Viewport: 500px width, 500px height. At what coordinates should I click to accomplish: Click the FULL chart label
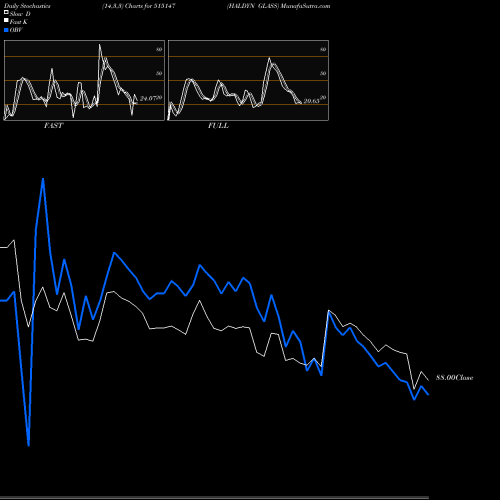click(218, 126)
